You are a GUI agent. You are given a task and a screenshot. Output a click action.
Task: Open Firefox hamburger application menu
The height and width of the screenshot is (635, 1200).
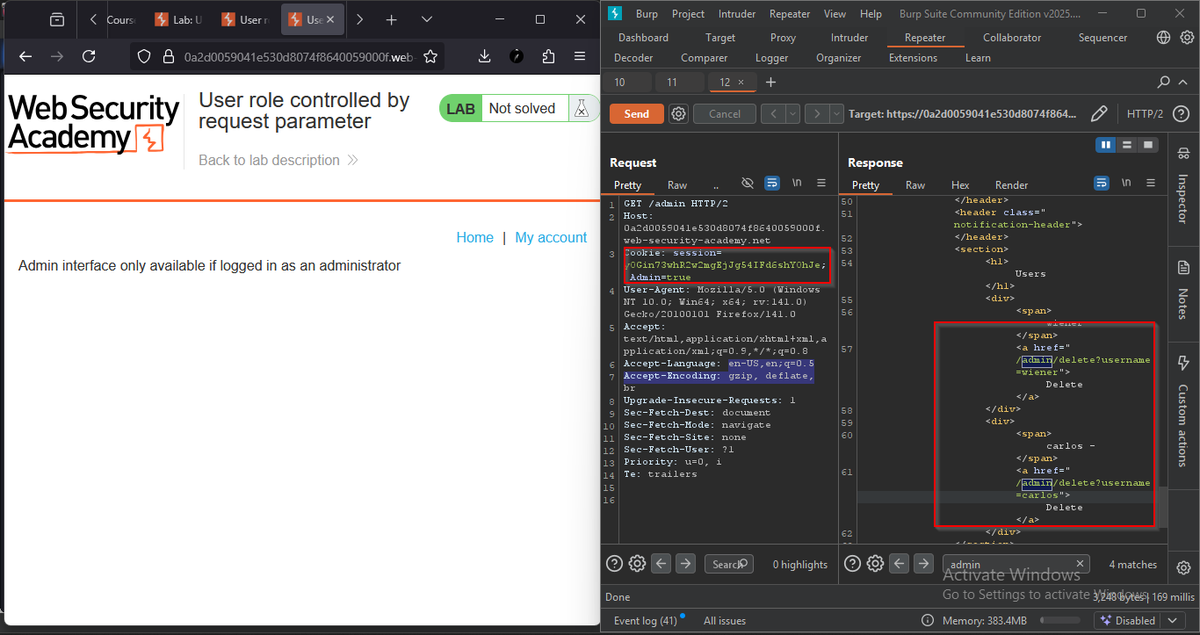pyautogui.click(x=580, y=57)
